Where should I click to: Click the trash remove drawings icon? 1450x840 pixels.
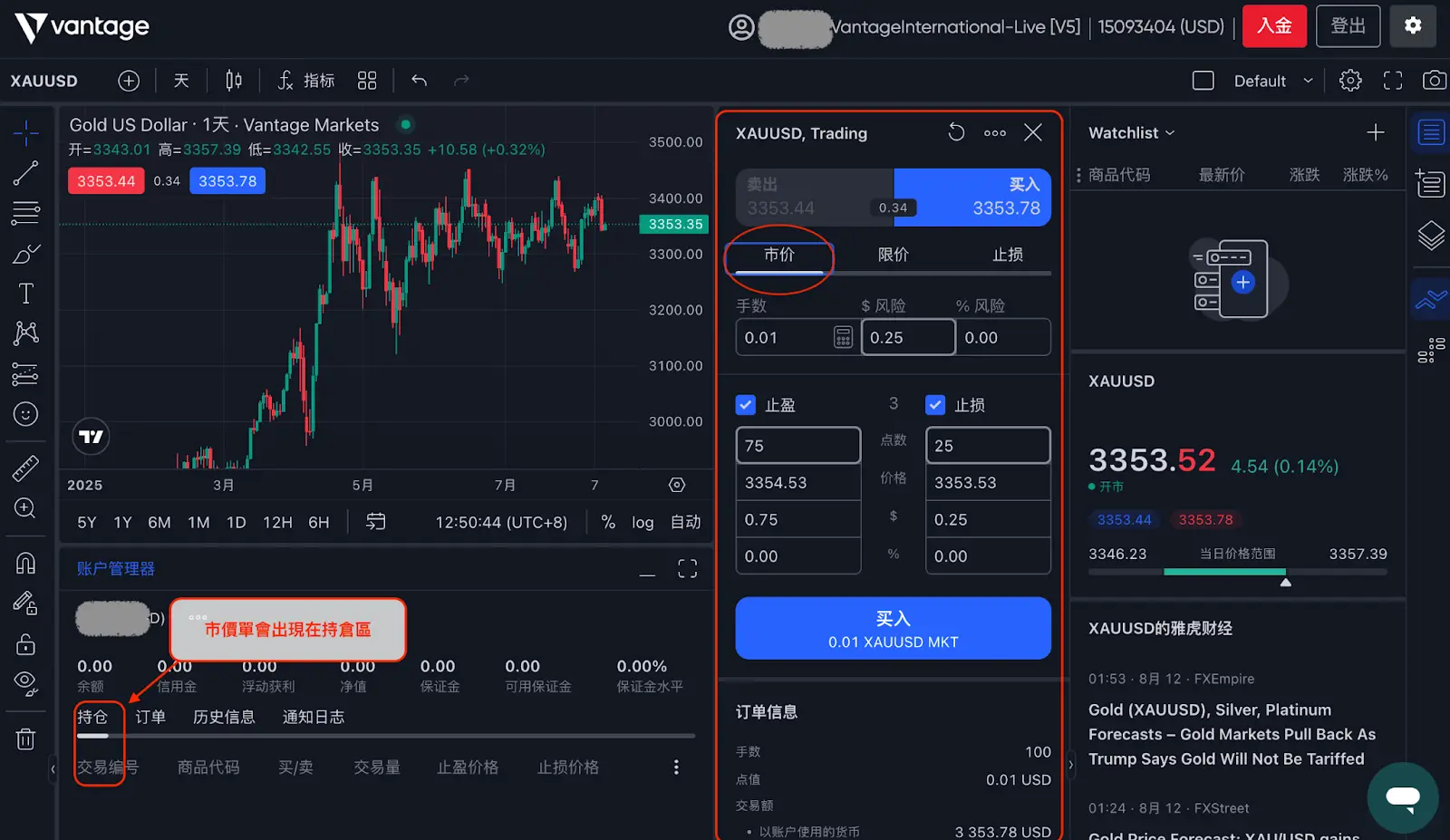coord(25,739)
